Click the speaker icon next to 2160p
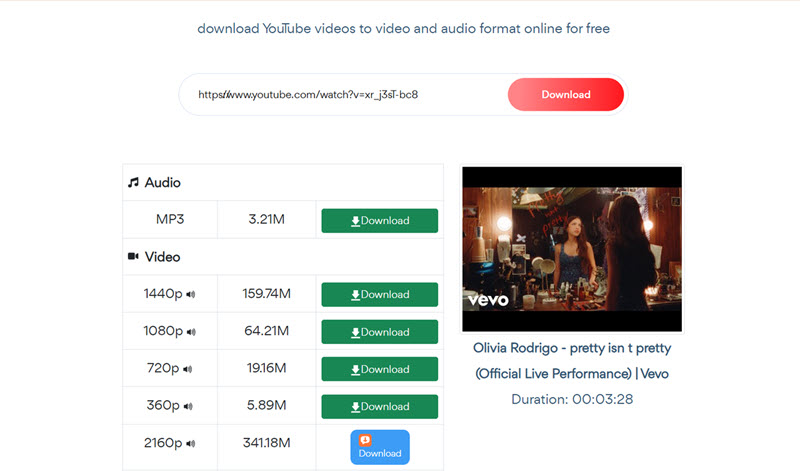The height and width of the screenshot is (471, 800). (191, 443)
